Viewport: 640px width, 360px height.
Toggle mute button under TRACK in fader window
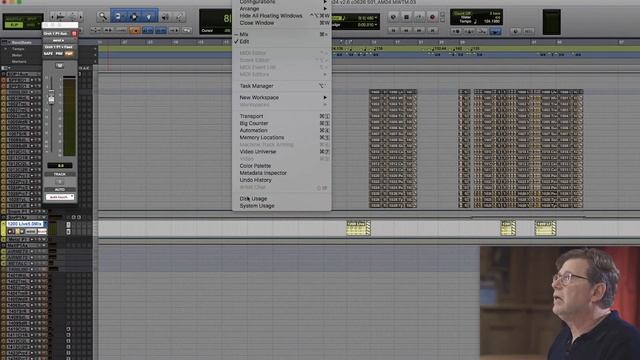pos(60,182)
